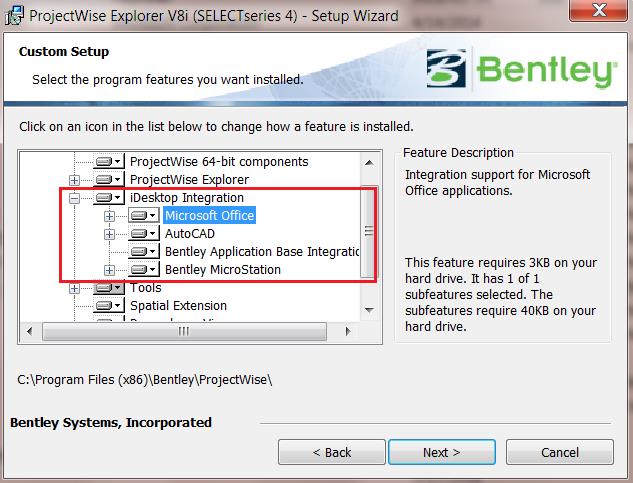The width and height of the screenshot is (633, 483).
Task: Select the Tools feature label
Action: (x=146, y=288)
